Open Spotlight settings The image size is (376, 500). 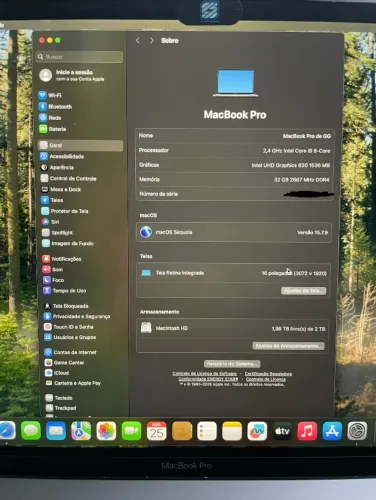click(57, 233)
